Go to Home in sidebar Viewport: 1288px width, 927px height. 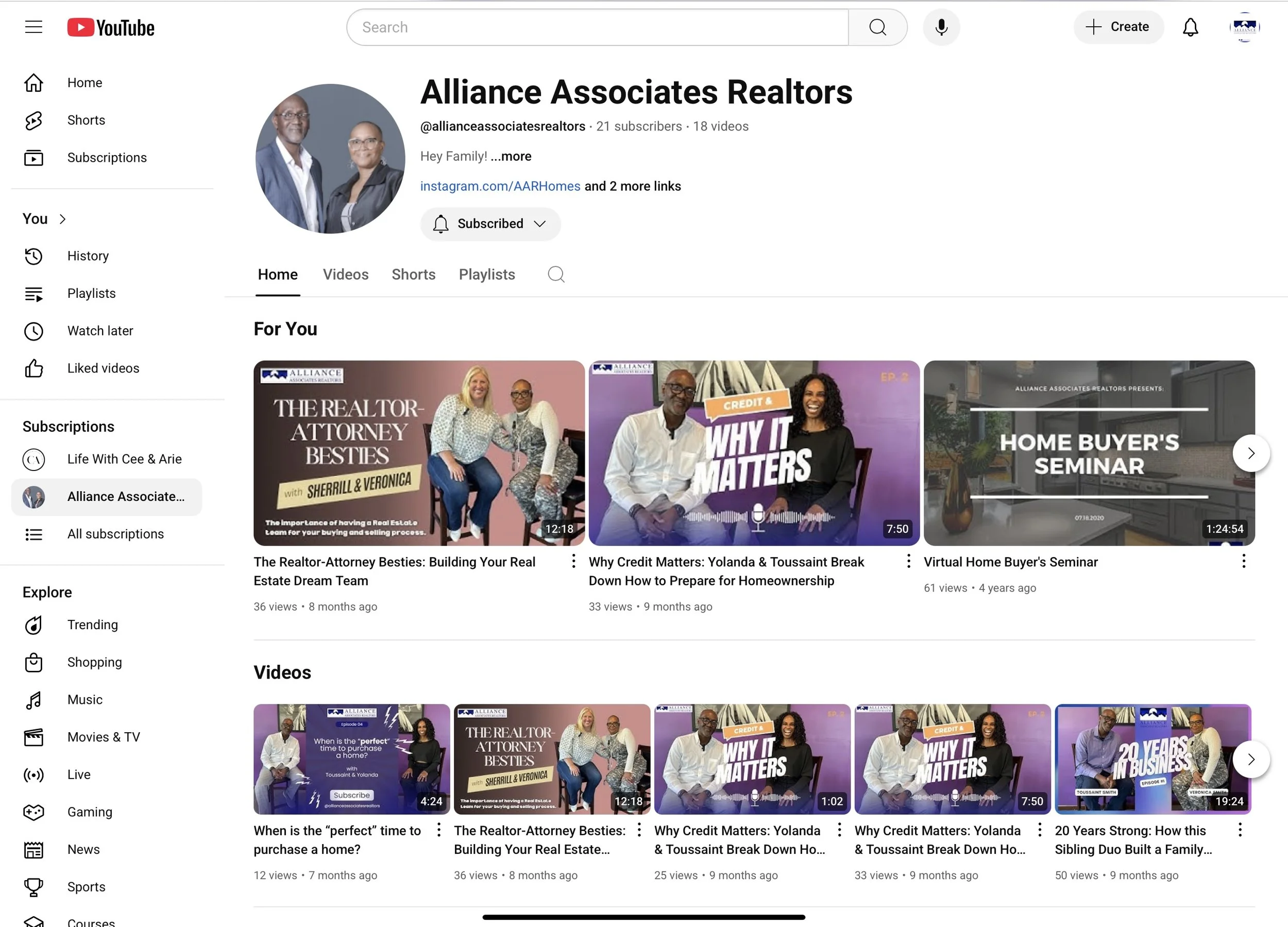click(x=107, y=83)
